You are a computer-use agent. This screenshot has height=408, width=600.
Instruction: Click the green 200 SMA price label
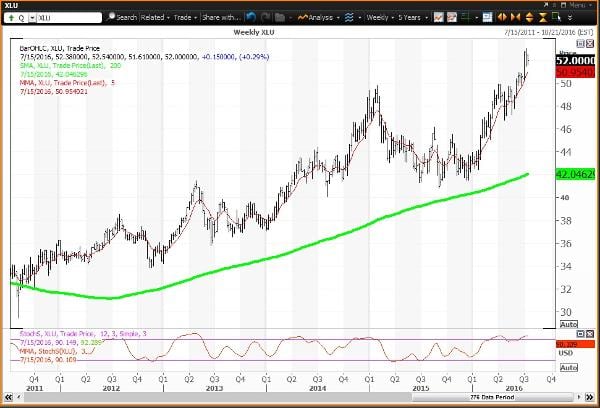tap(571, 173)
